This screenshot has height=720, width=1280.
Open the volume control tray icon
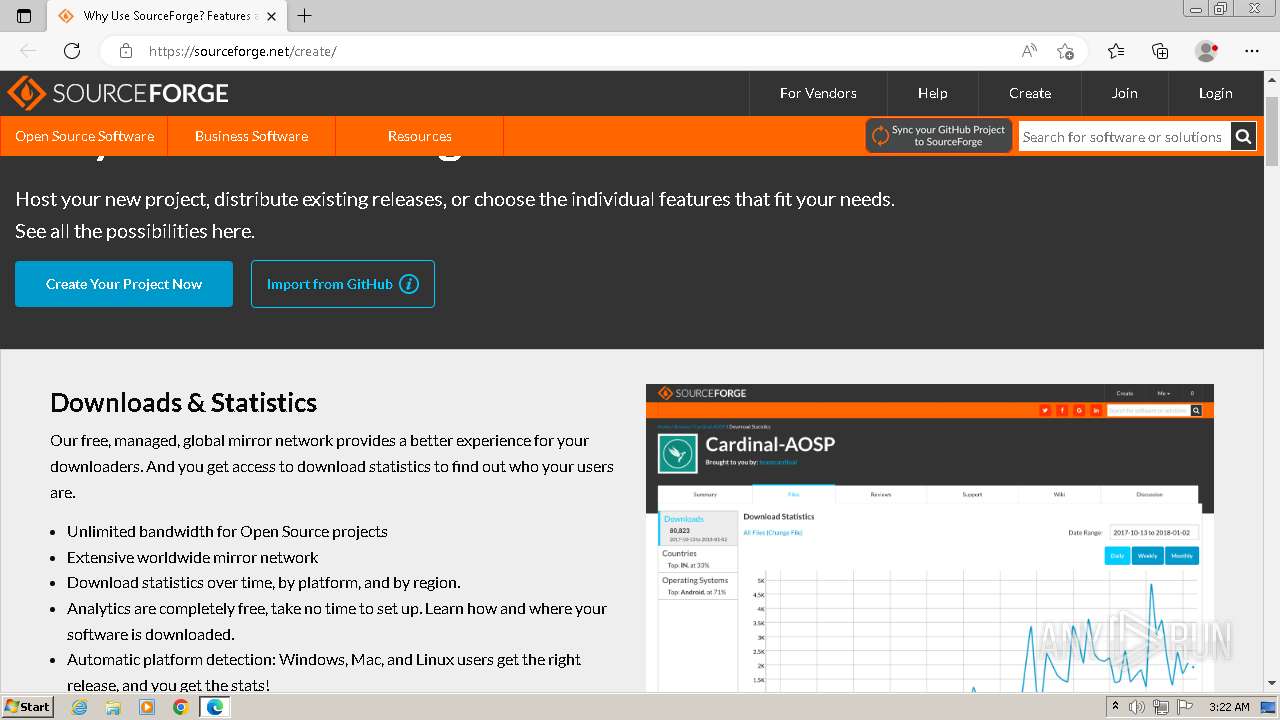point(1137,707)
